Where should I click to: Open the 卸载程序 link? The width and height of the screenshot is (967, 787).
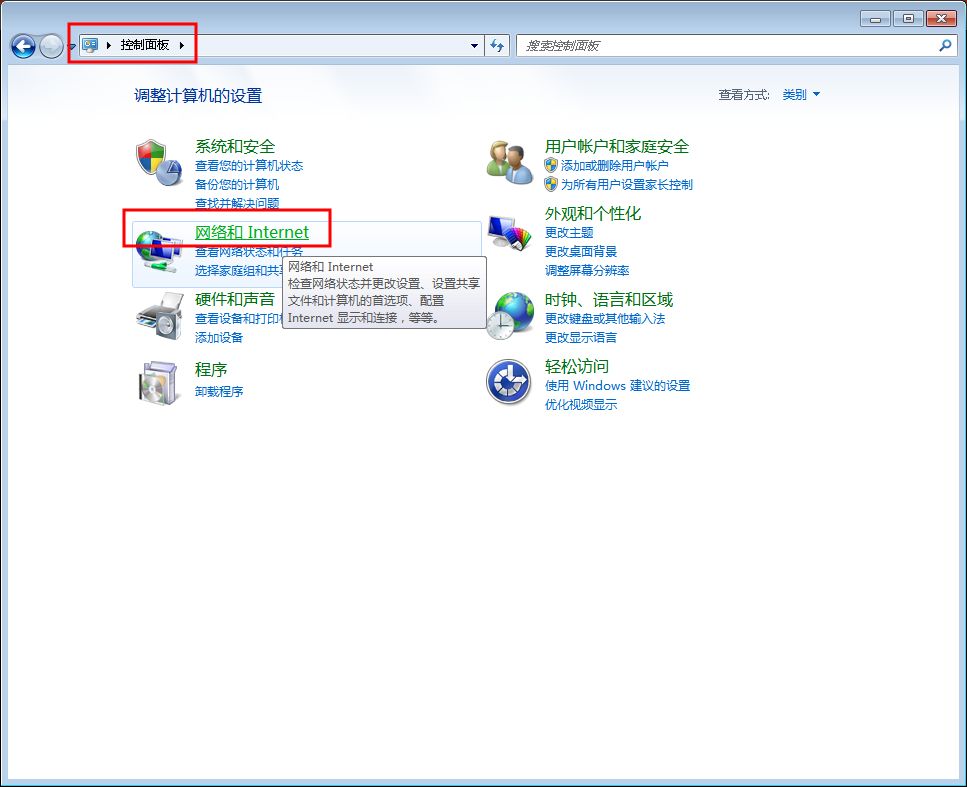pyautogui.click(x=219, y=391)
